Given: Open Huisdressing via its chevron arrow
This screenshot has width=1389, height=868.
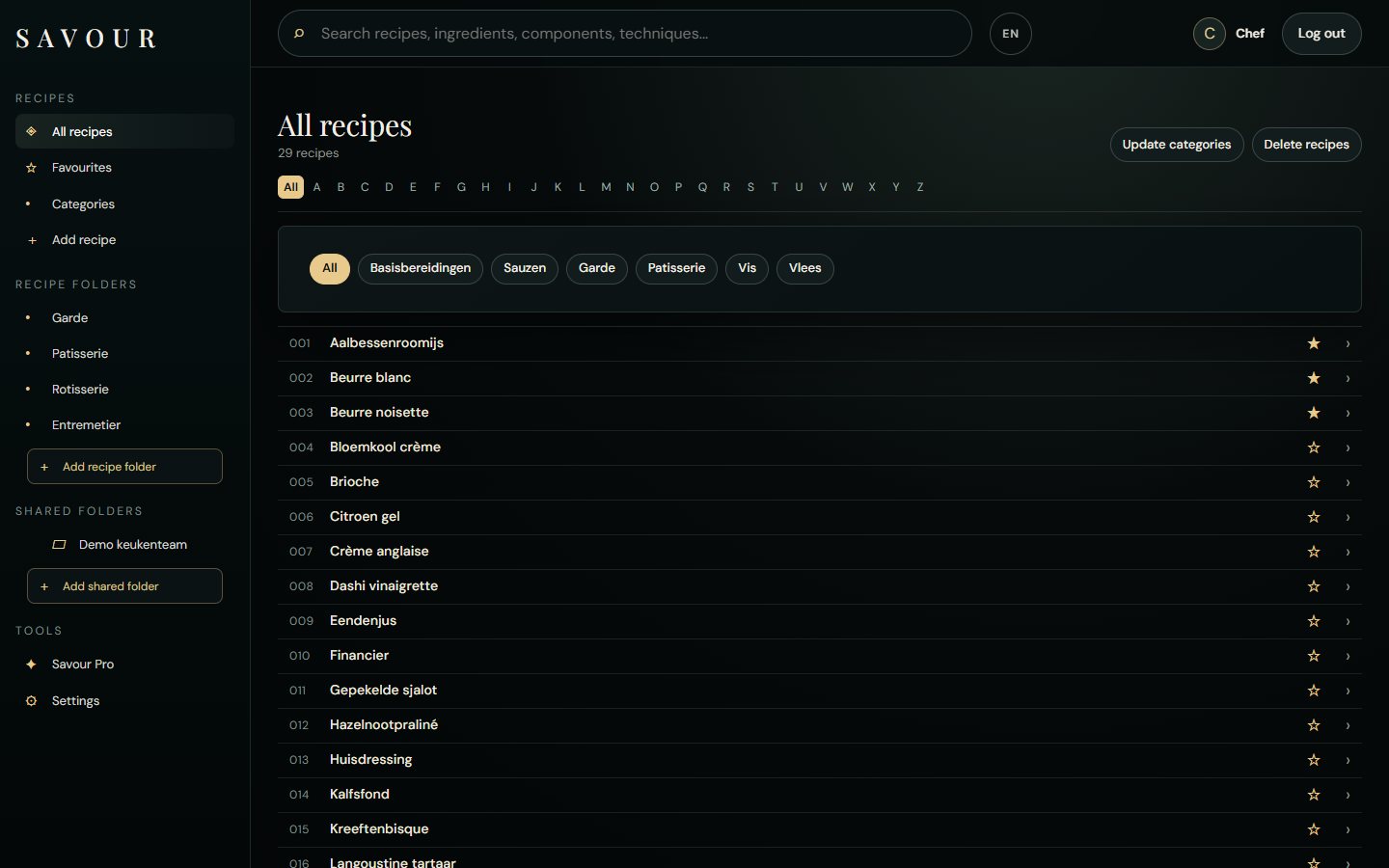Looking at the screenshot, I should pyautogui.click(x=1348, y=760).
